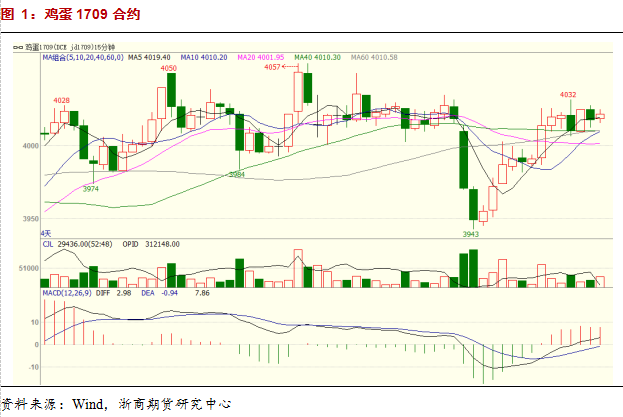This screenshot has height=417, width=623.
Task: Click the tall red candlestick peaking at 4057
Action: point(298,92)
